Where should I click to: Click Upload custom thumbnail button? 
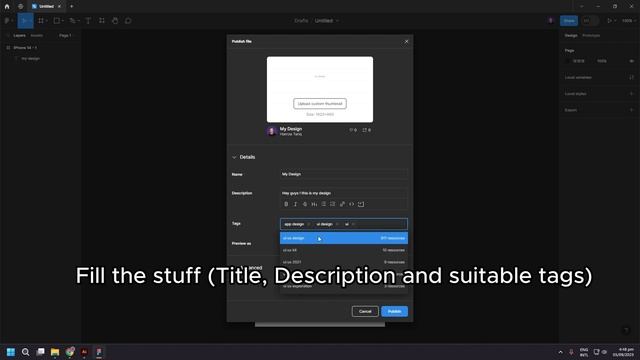(x=320, y=104)
